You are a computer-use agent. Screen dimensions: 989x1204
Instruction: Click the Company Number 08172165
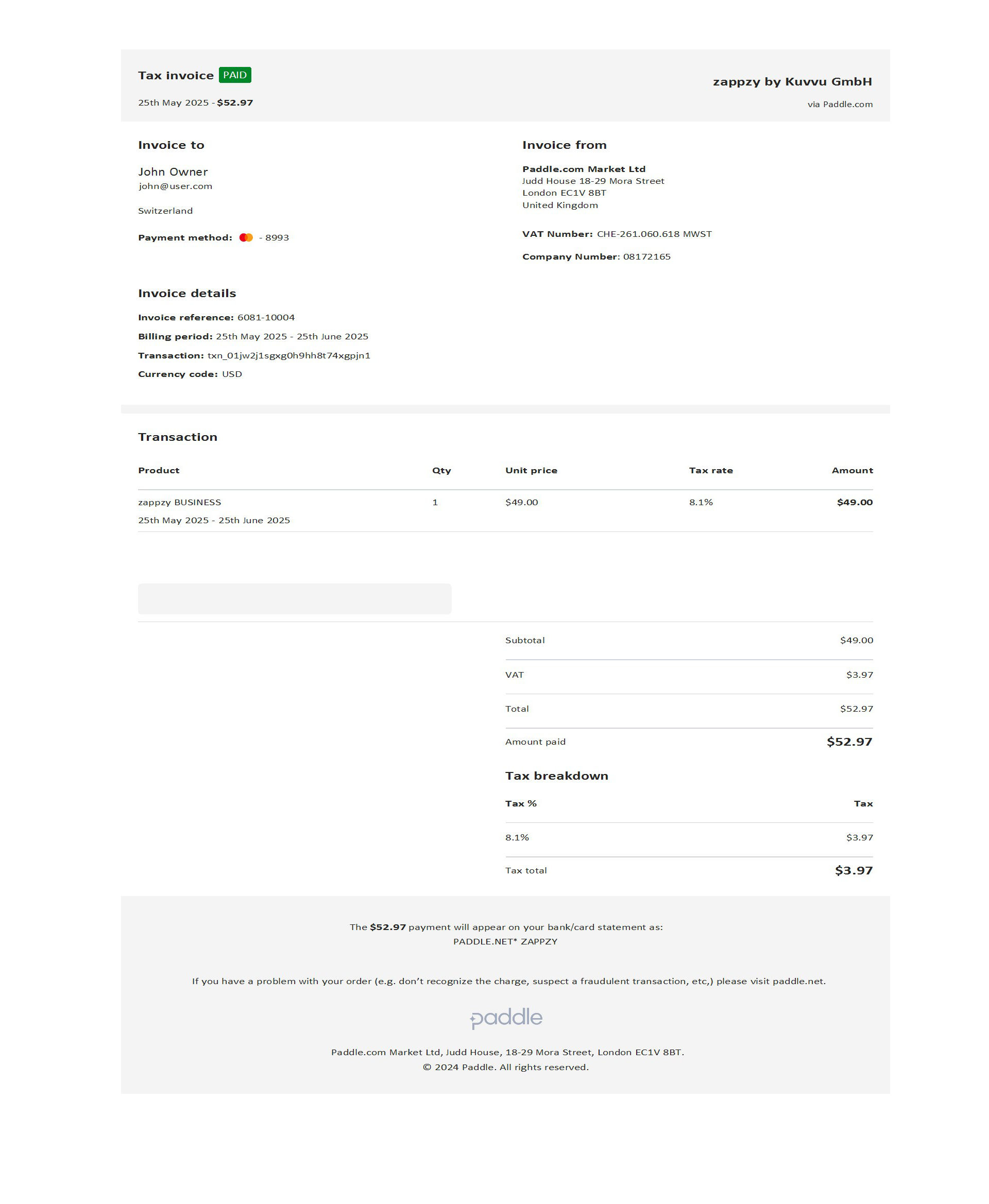pos(646,257)
